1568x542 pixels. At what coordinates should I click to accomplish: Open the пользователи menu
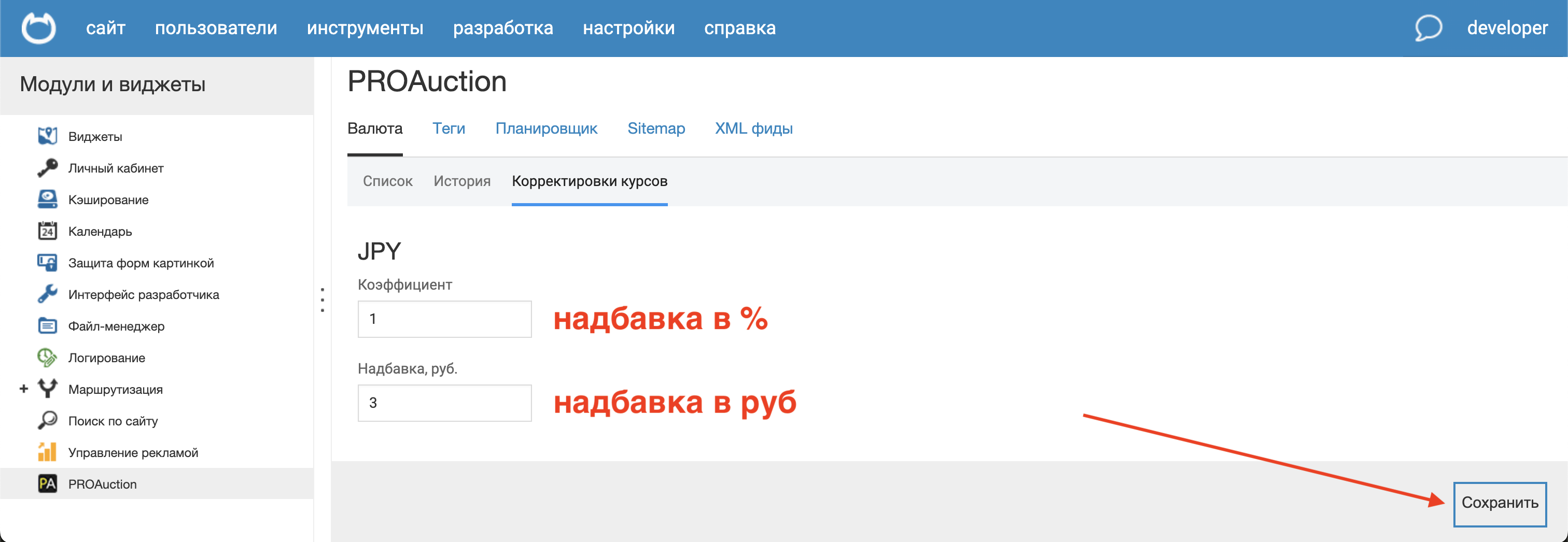coord(216,28)
